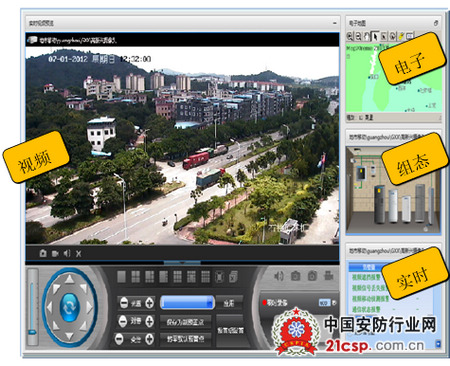
Task: Click the tall button right of the preset buttons
Action: point(230,330)
